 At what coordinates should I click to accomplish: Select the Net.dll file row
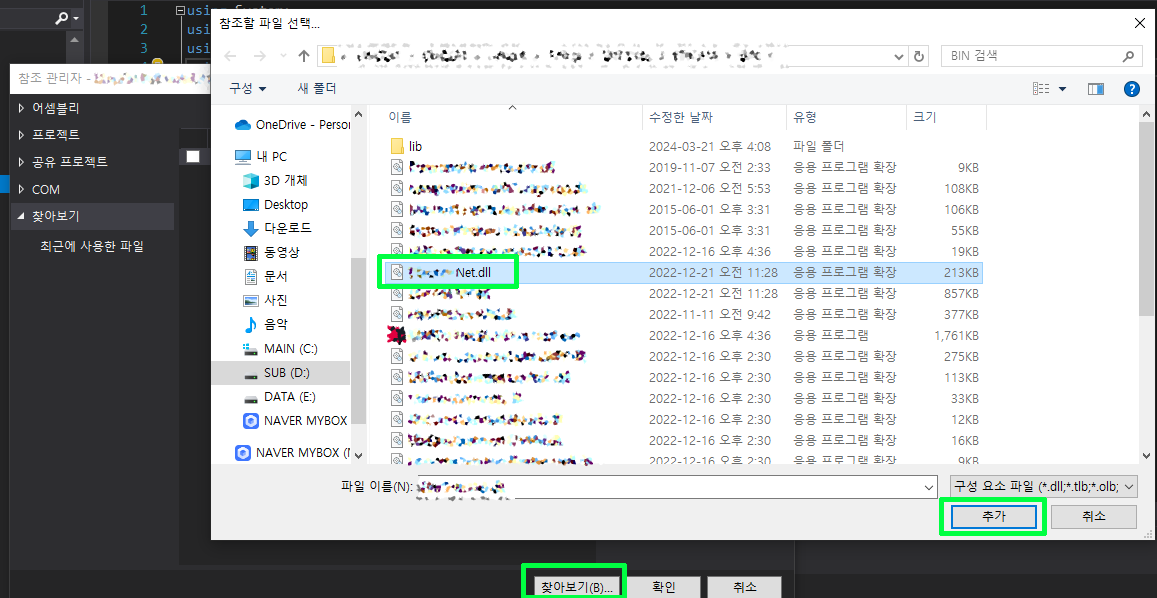(x=683, y=272)
